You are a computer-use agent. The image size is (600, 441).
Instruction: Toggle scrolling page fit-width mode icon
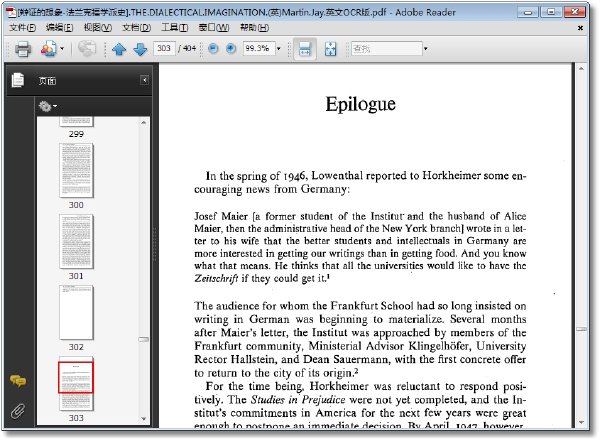tap(305, 49)
